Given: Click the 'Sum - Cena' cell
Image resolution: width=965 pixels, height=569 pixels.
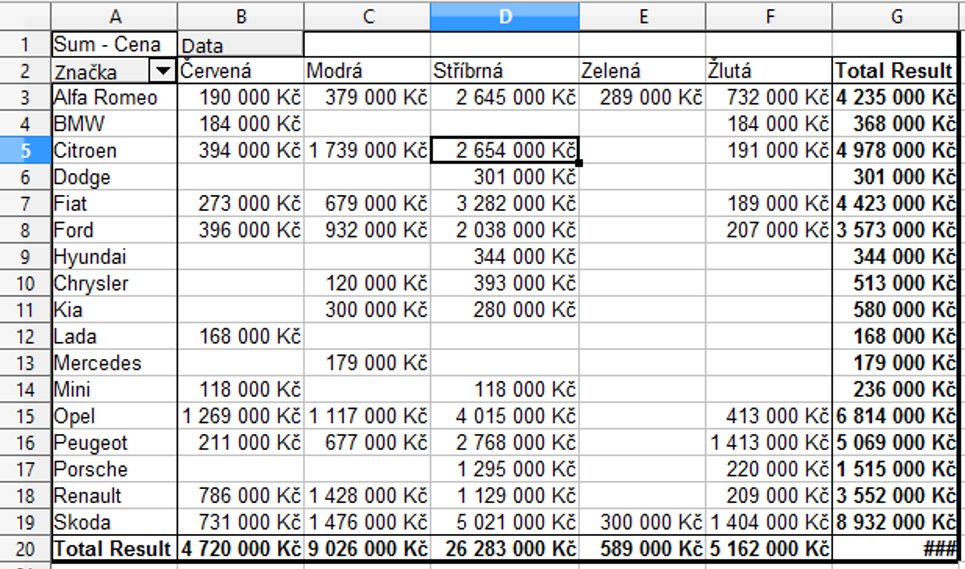Looking at the screenshot, I should (x=114, y=44).
